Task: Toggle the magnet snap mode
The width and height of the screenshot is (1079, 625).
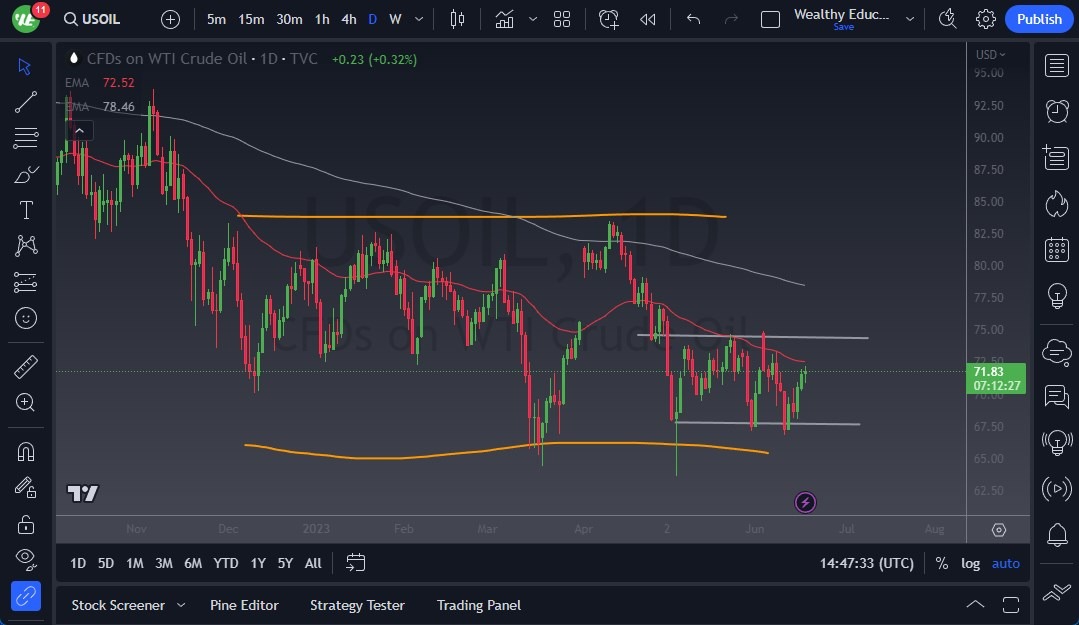Action: [26, 451]
